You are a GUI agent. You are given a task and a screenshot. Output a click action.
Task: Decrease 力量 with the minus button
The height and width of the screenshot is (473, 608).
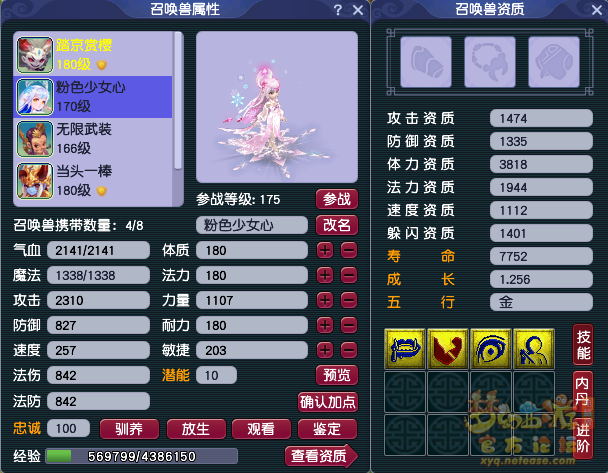point(349,300)
